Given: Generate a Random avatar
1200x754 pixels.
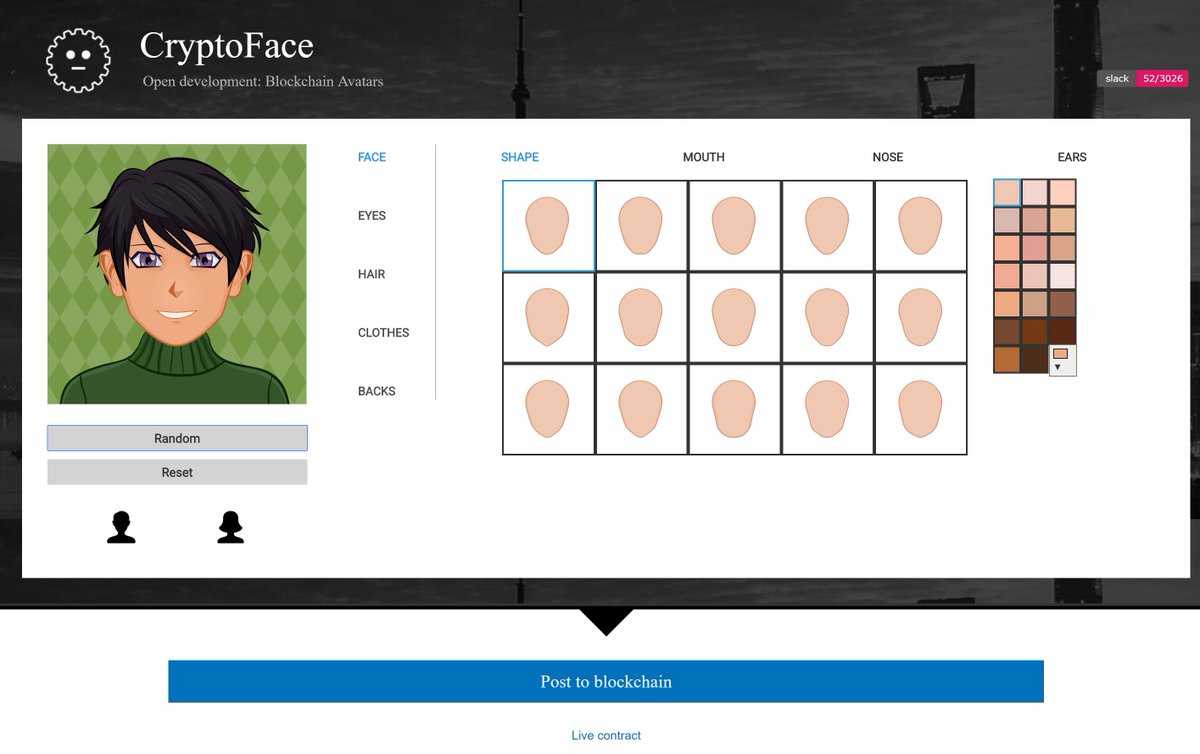Looking at the screenshot, I should [x=177, y=438].
